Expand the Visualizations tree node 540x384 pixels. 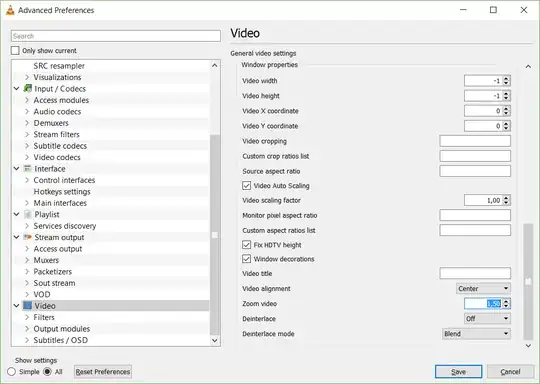pyautogui.click(x=27, y=77)
